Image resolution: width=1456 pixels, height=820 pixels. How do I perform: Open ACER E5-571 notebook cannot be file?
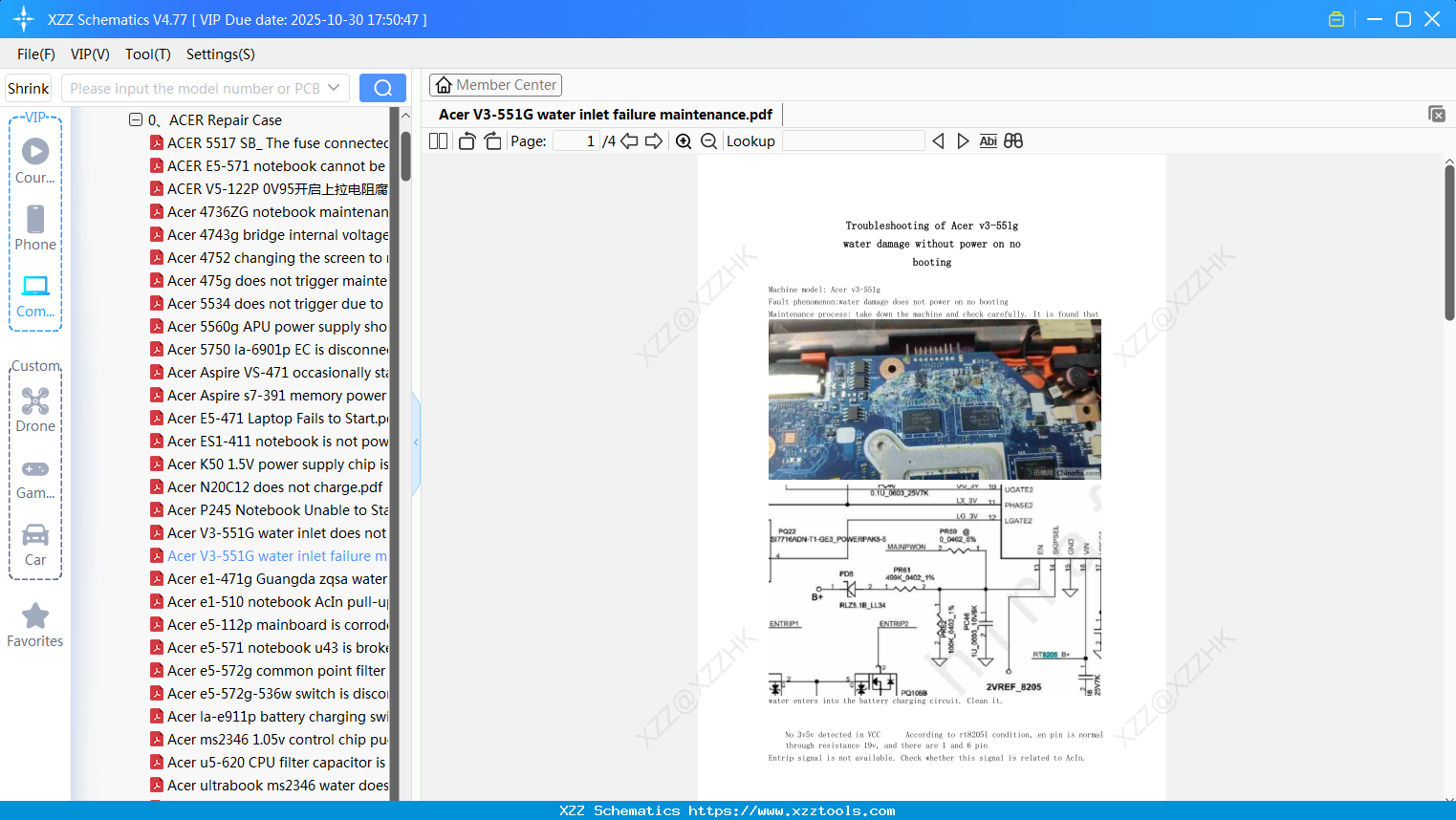click(270, 165)
